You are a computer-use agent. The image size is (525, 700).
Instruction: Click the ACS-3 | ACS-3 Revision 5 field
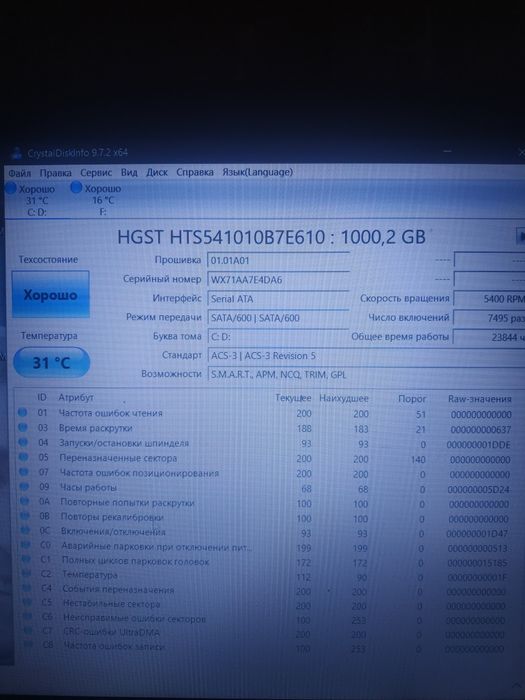[x=366, y=356]
